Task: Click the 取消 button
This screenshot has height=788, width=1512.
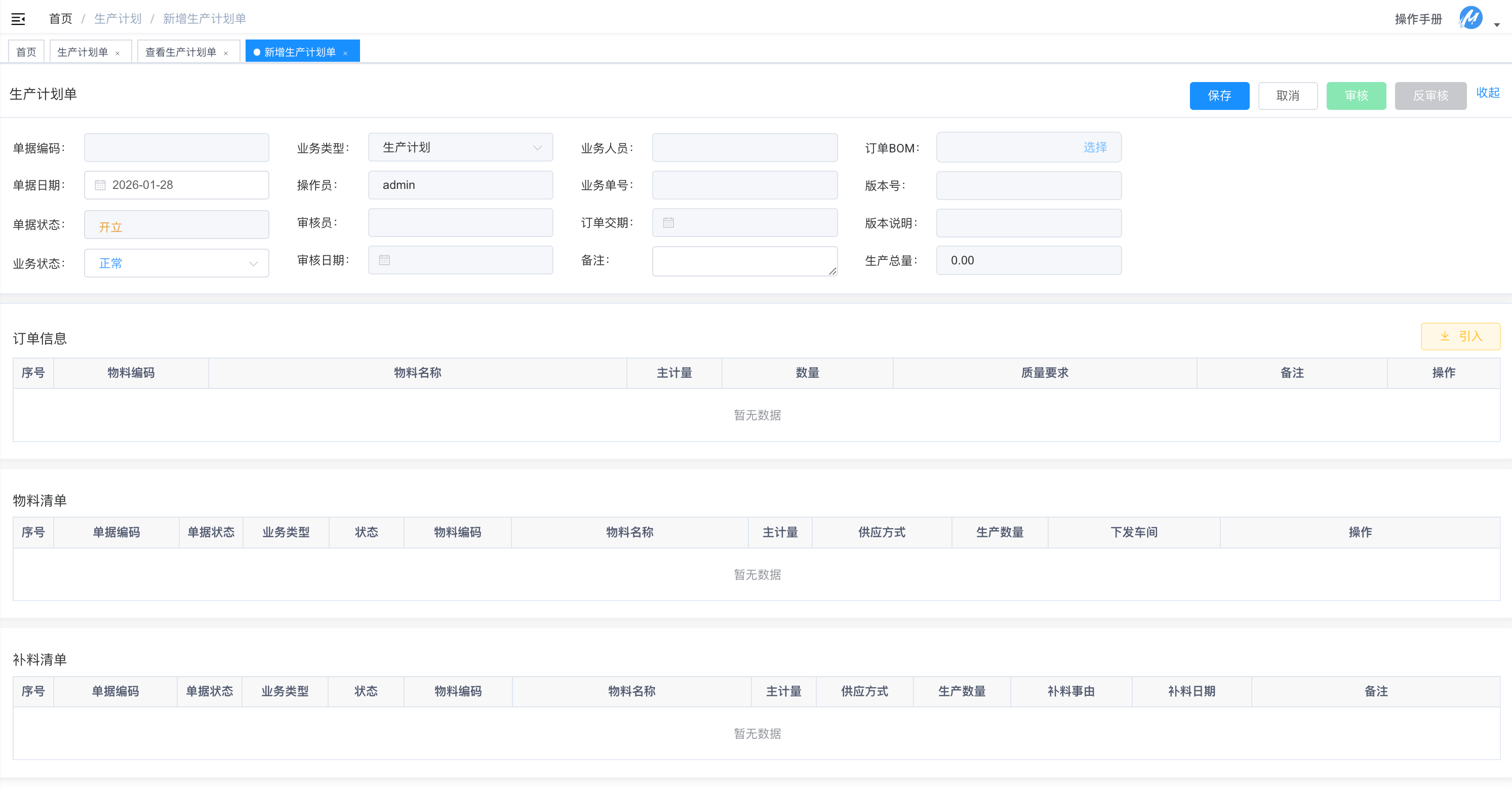Action: pos(1287,96)
